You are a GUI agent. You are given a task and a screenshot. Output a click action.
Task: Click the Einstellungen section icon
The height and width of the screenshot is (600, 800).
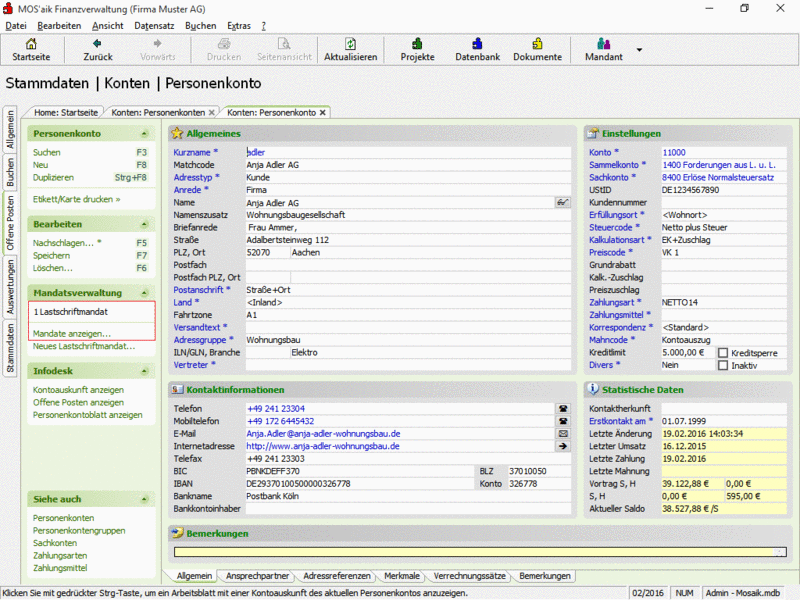point(593,134)
